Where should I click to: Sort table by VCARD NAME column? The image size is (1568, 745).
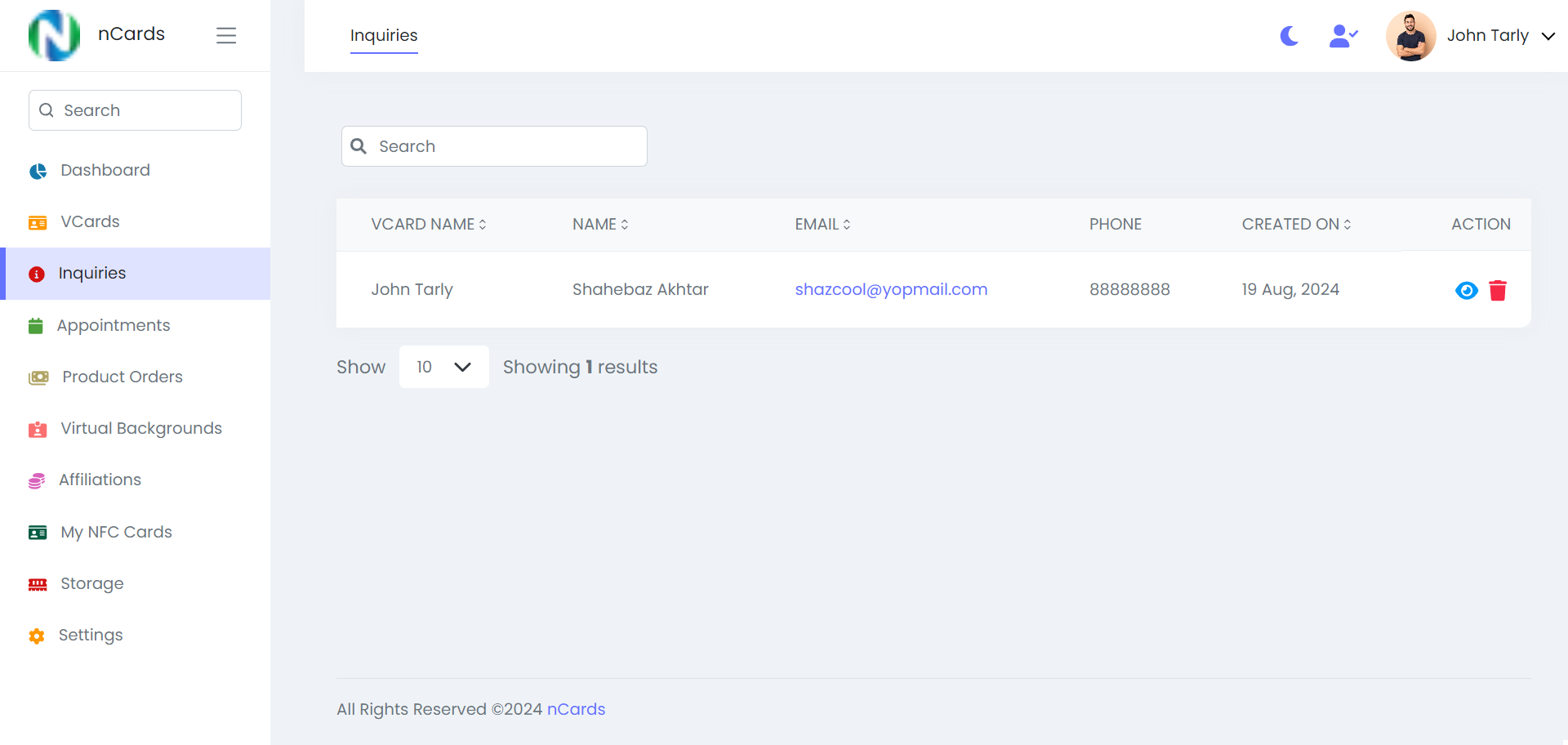(x=428, y=225)
